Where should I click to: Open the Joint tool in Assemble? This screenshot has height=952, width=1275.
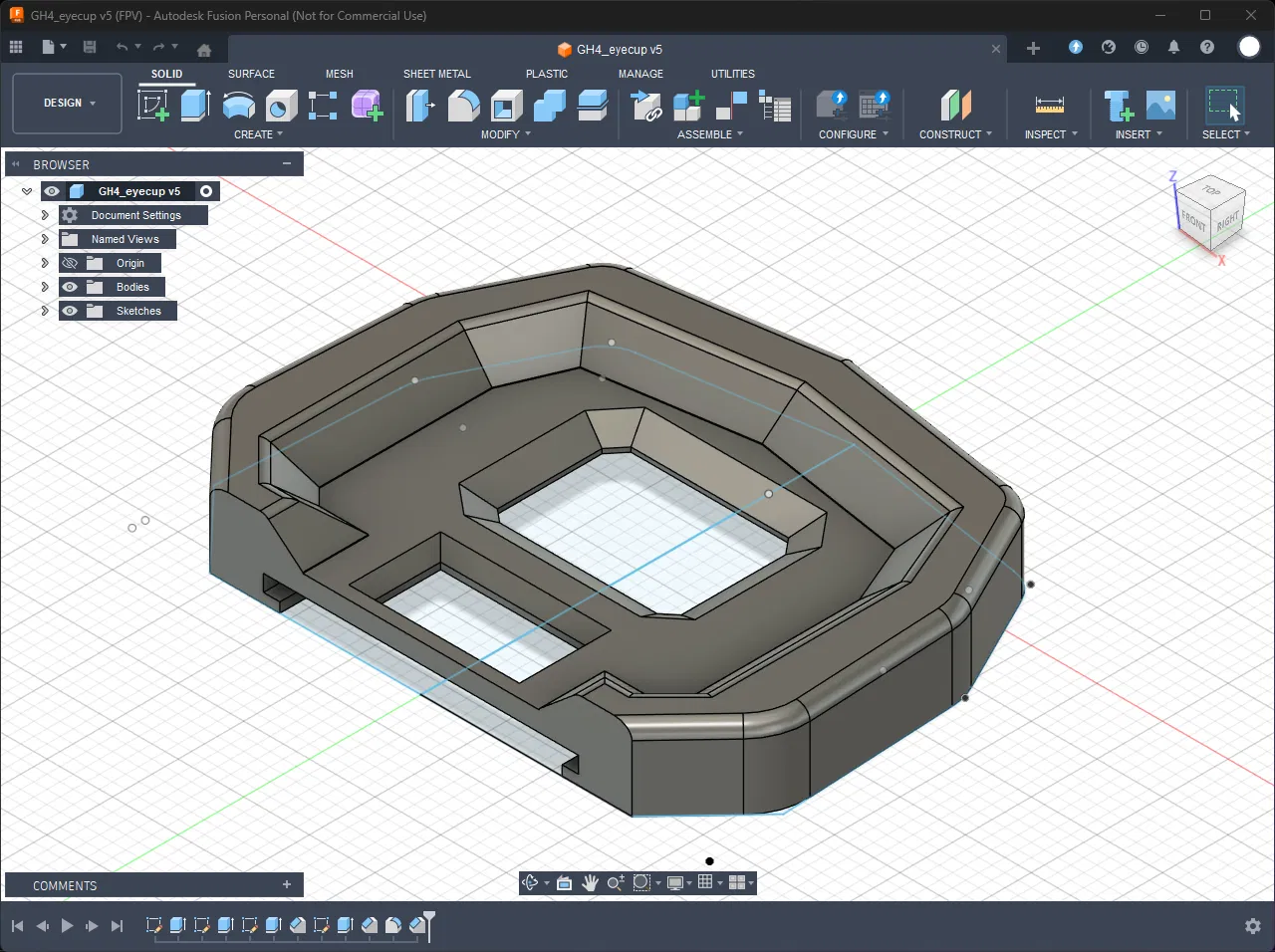pyautogui.click(x=731, y=105)
